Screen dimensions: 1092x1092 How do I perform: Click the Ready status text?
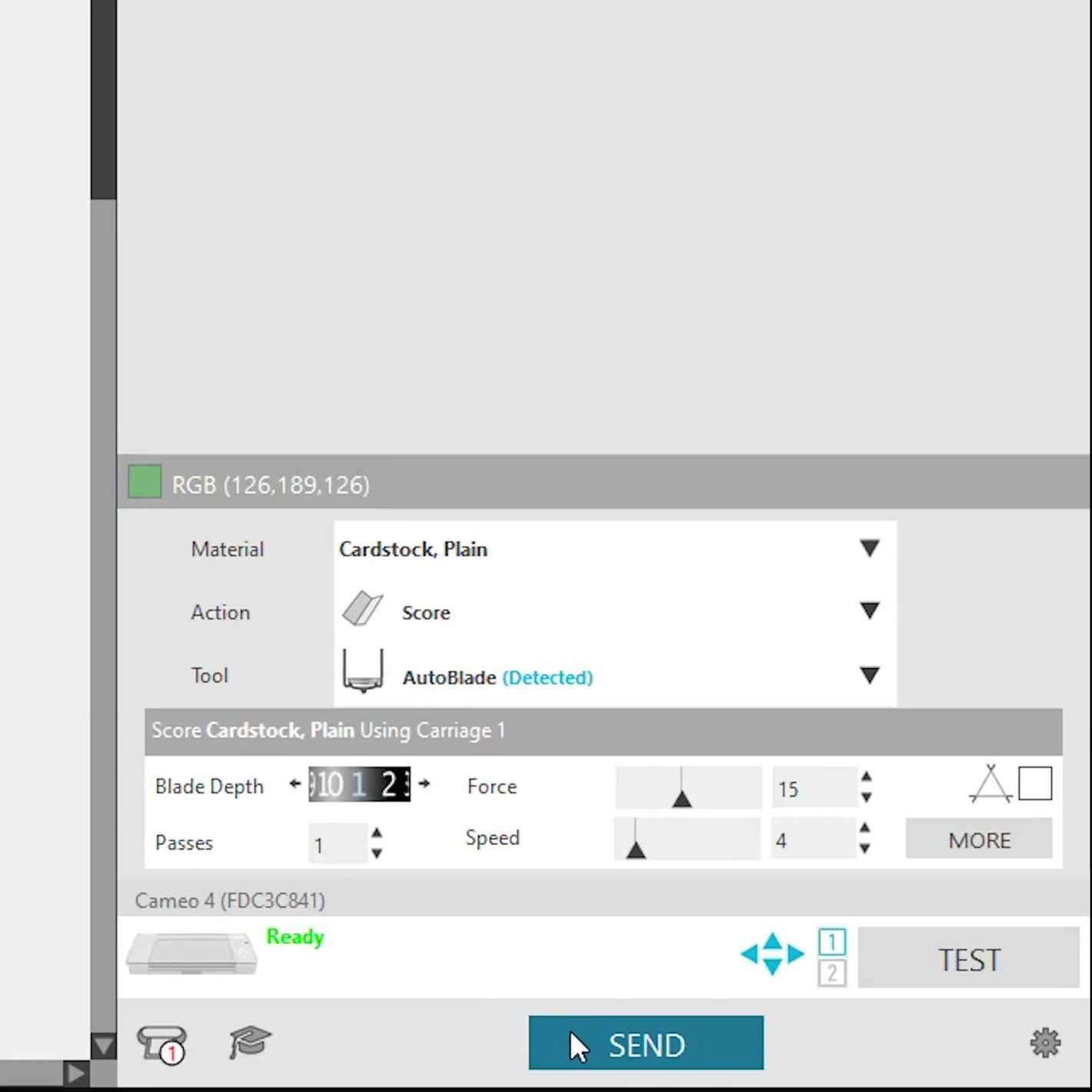[295, 937]
